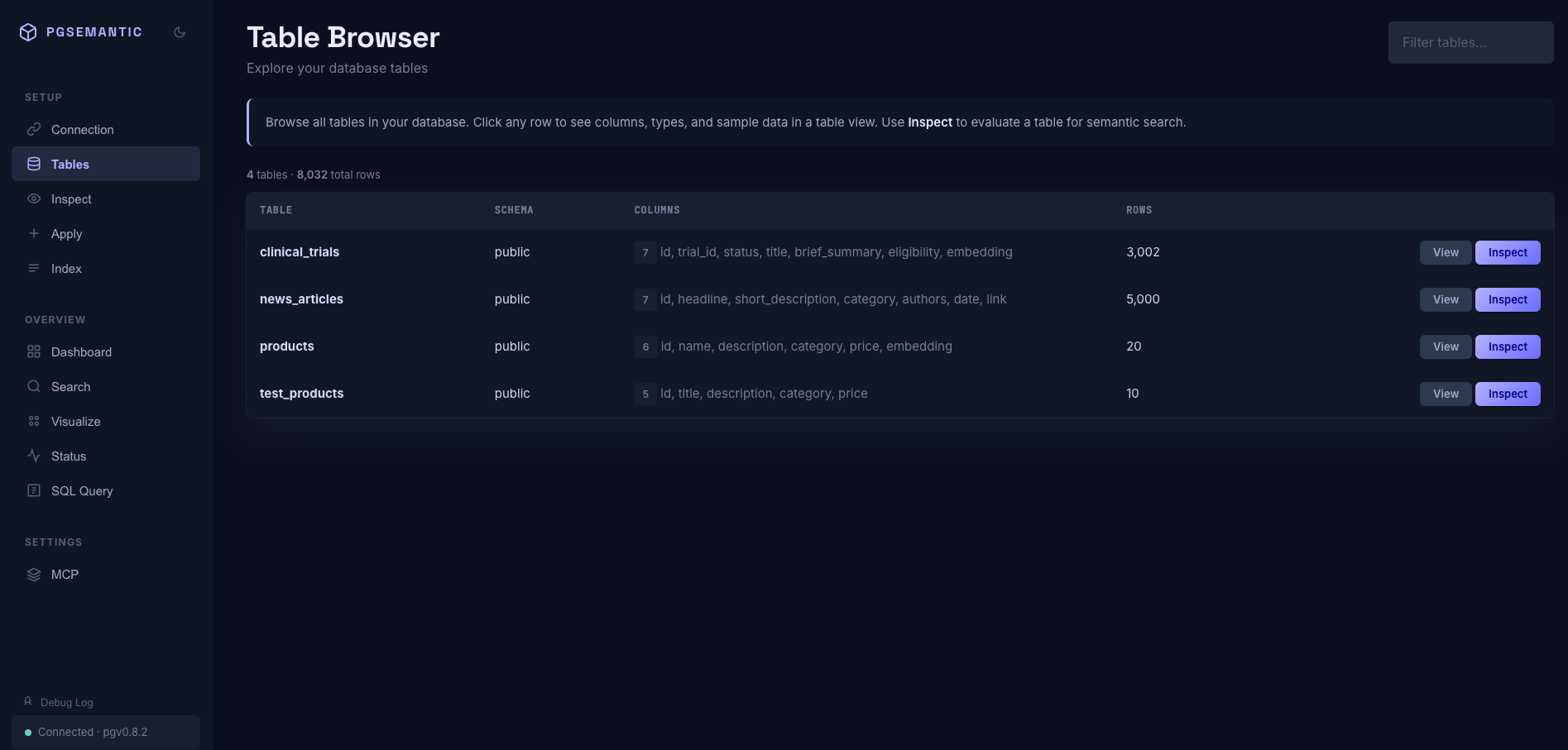Screen dimensions: 1568x750
Task: Click the Debug Log bell icon
Action: coord(27,701)
